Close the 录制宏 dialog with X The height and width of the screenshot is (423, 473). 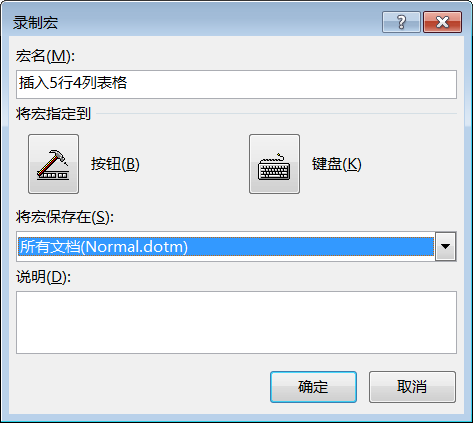point(443,22)
